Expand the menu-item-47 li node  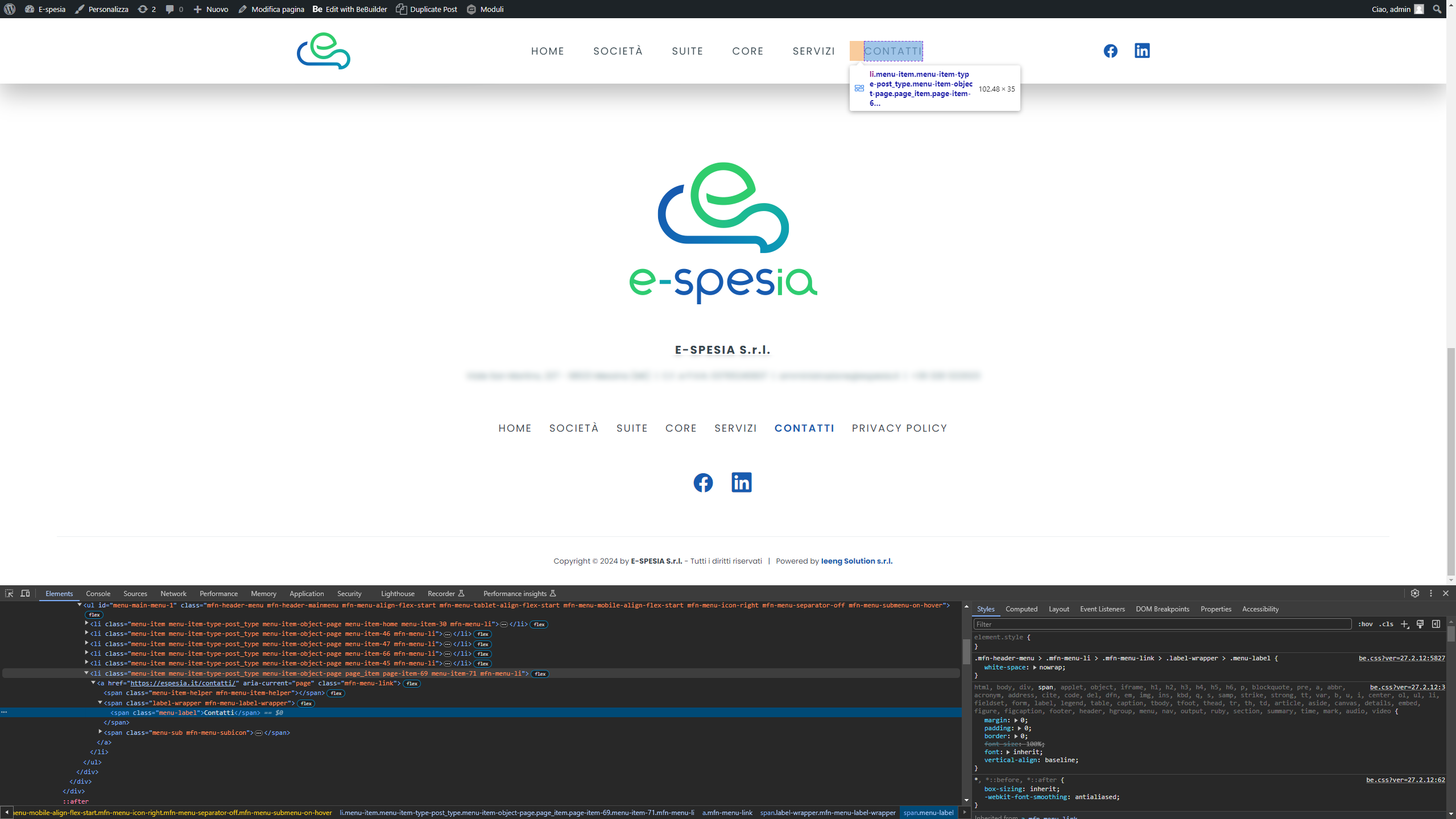pos(86,643)
